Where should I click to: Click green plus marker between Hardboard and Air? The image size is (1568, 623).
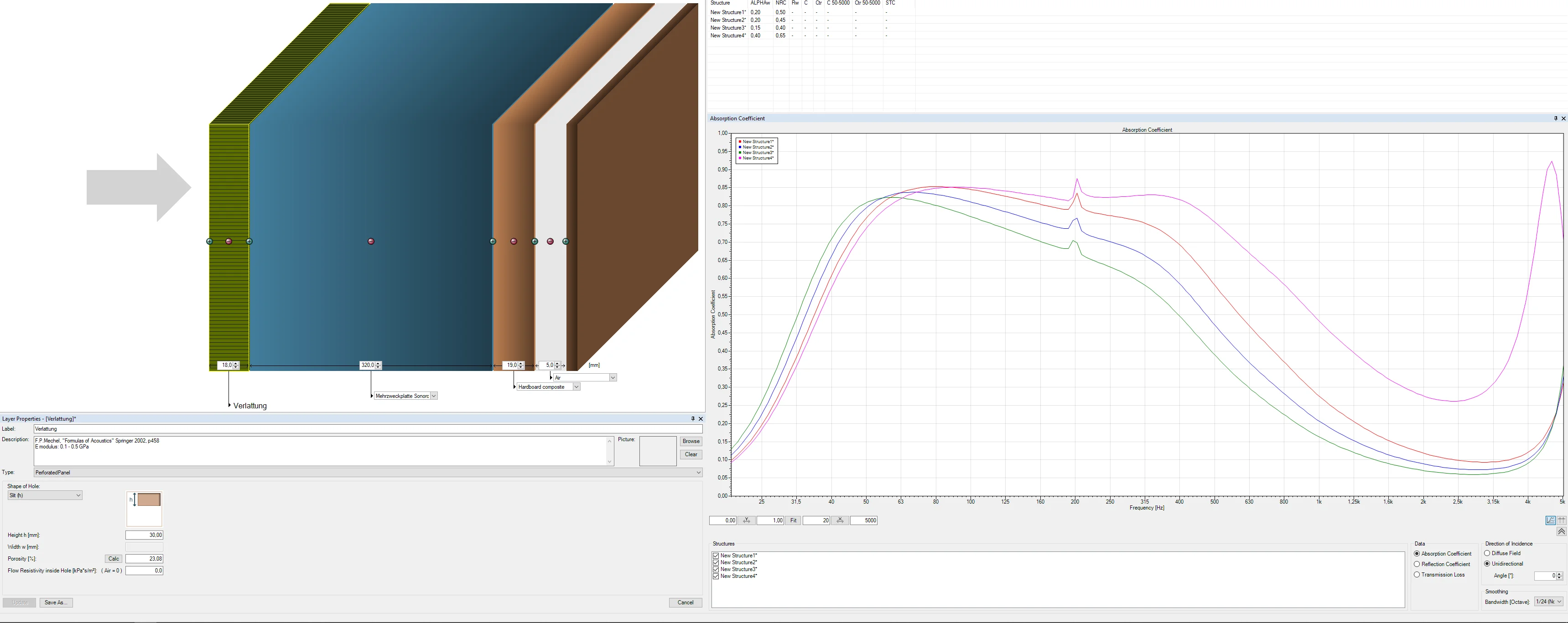535,242
